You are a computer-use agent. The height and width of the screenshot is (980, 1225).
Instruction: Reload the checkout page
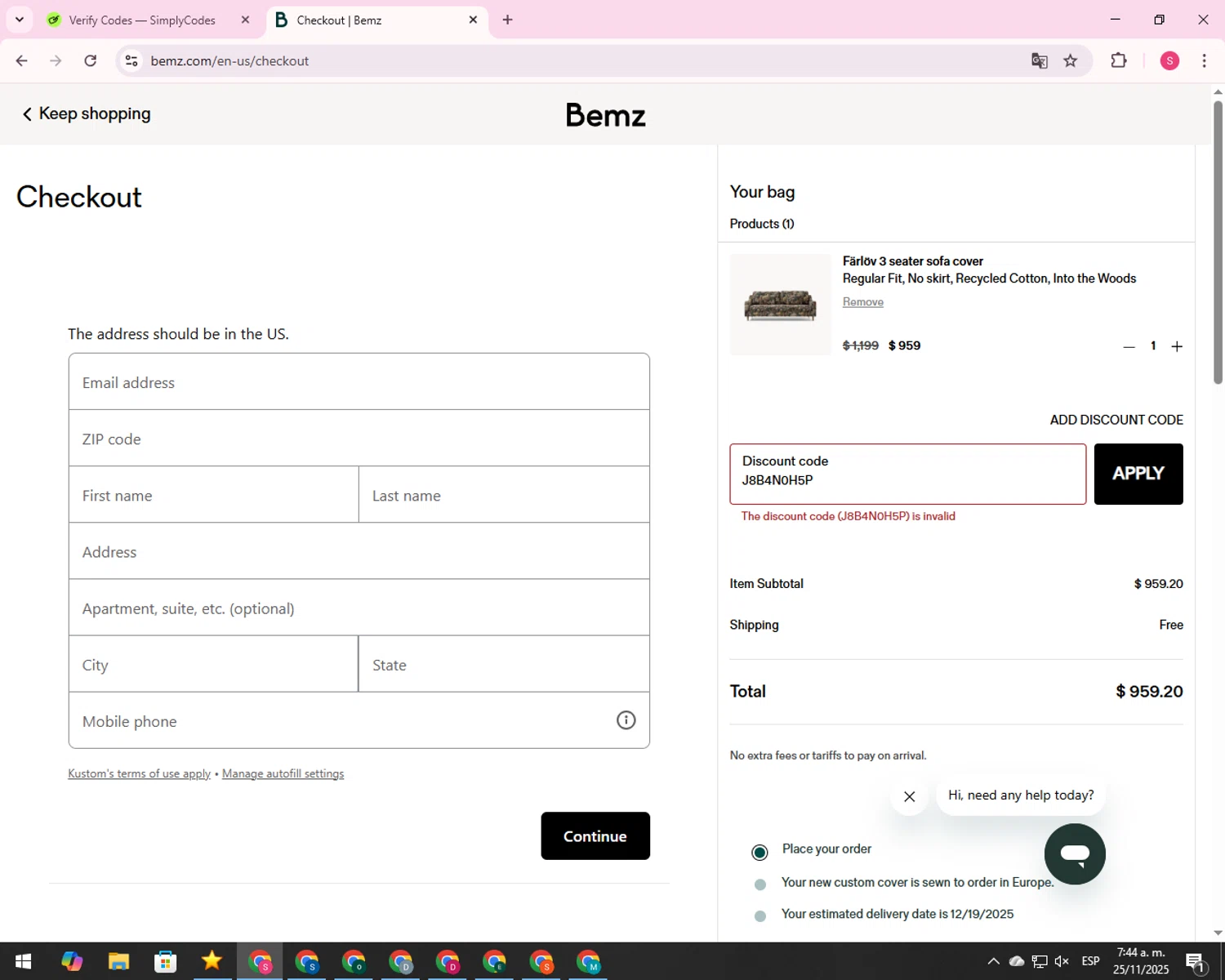pos(91,60)
